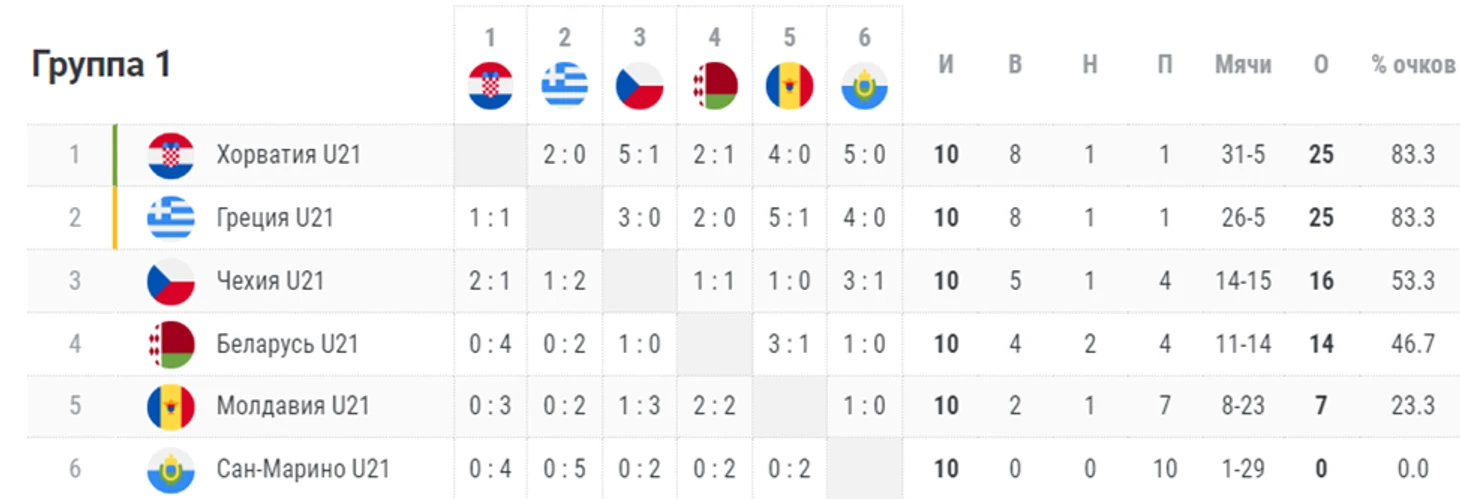
Task: Click the Croatia flag beside Хорватия U21
Action: pos(171,155)
